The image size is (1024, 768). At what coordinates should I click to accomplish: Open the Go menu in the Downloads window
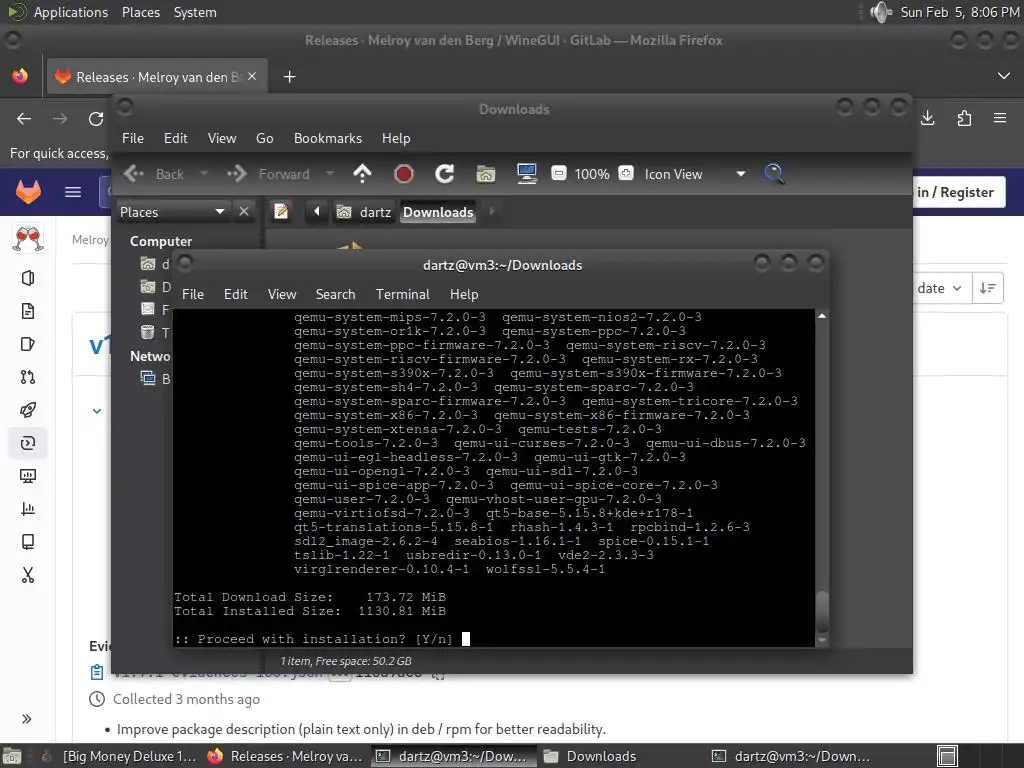click(x=264, y=138)
